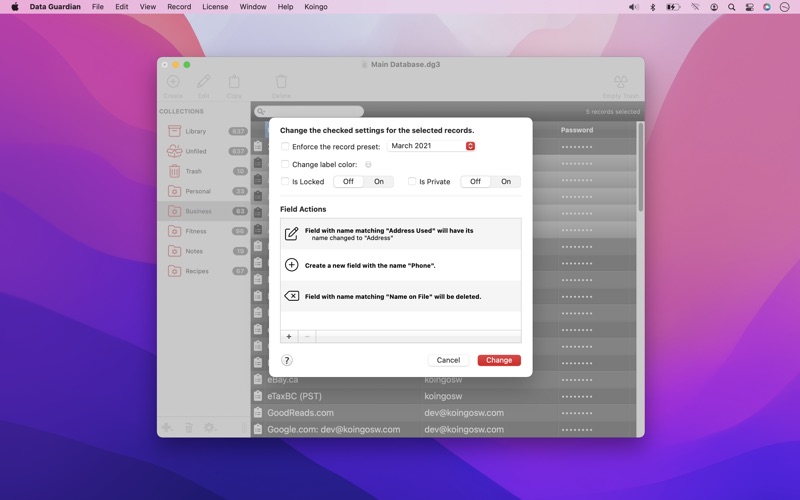Click the records search input field
Viewport: 800px width, 500px height.
(309, 111)
